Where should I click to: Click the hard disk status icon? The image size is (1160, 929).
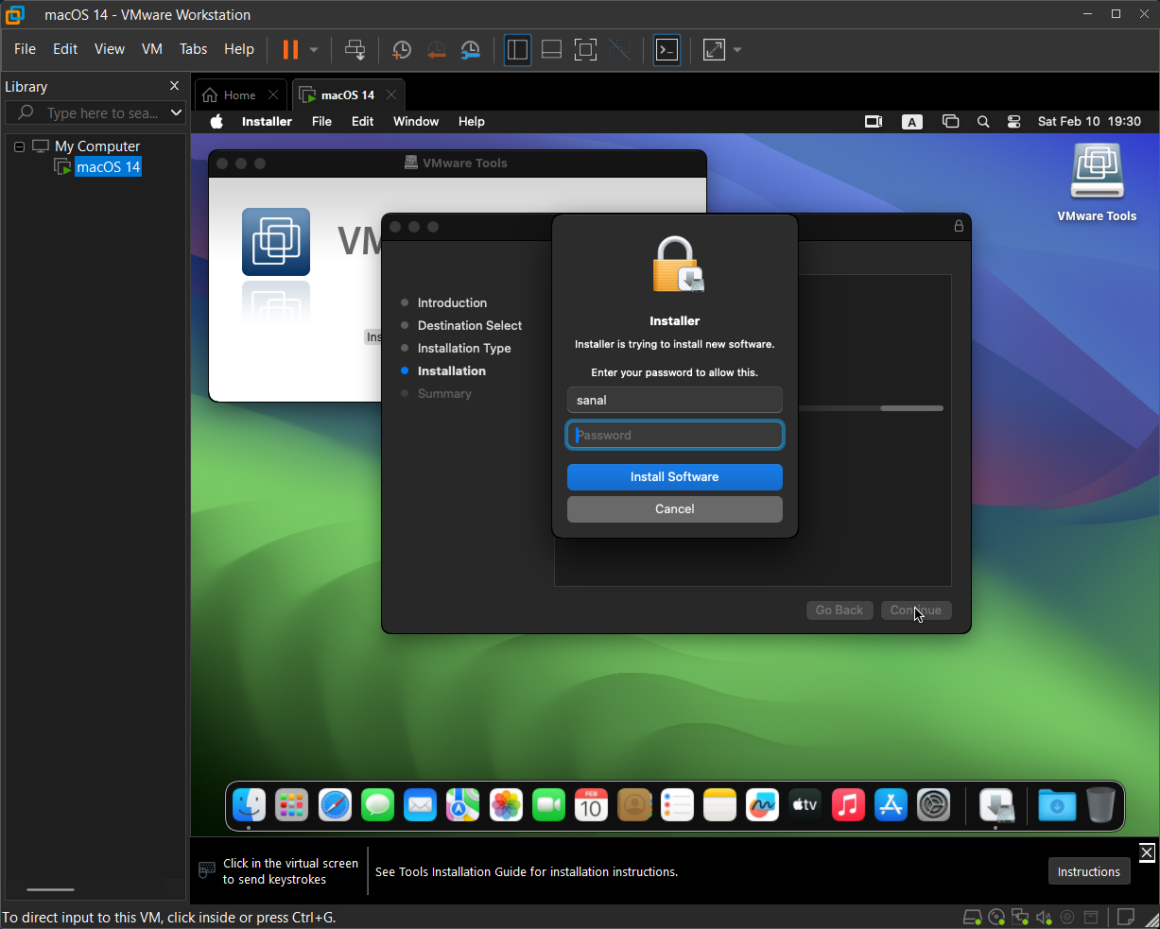click(x=972, y=918)
